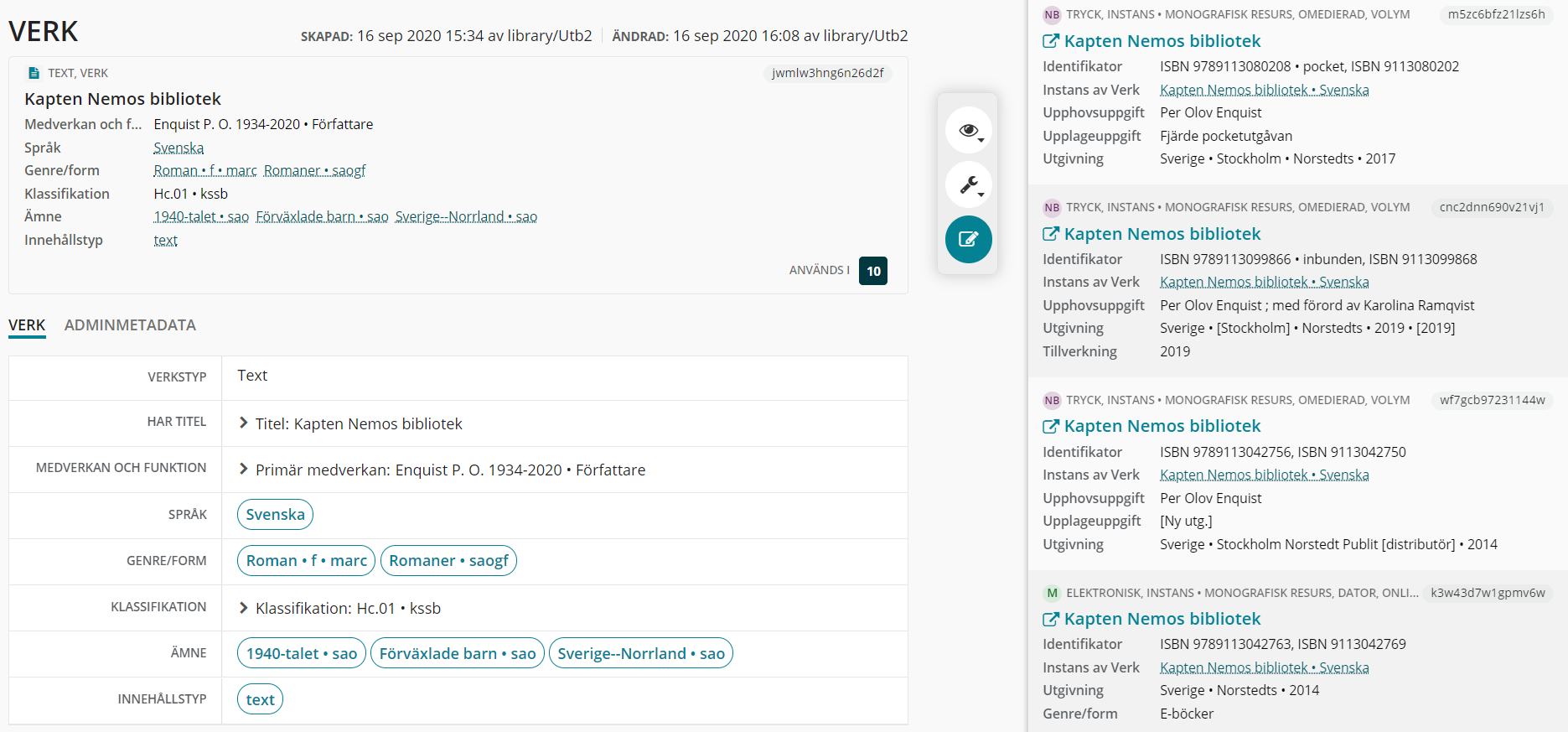Open Förväxlade barn • sao summary link

click(323, 216)
